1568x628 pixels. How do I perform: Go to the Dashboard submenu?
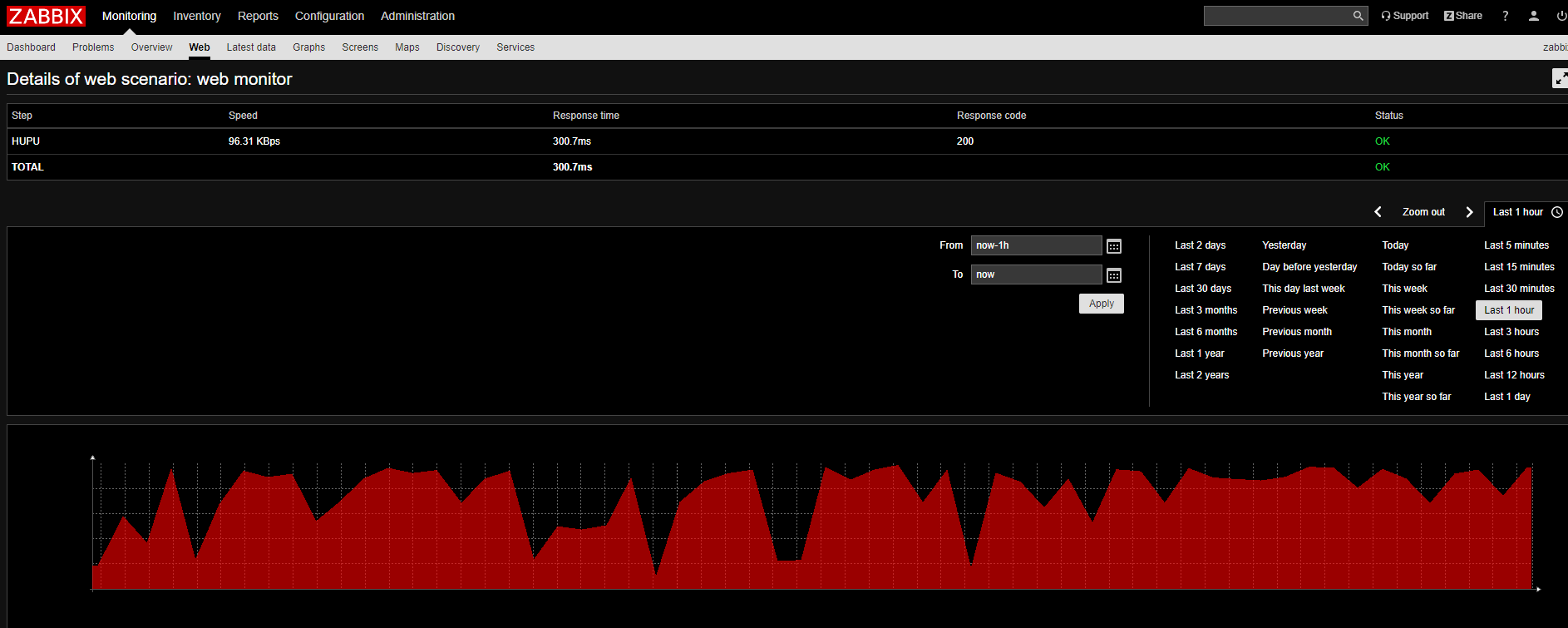pyautogui.click(x=31, y=47)
